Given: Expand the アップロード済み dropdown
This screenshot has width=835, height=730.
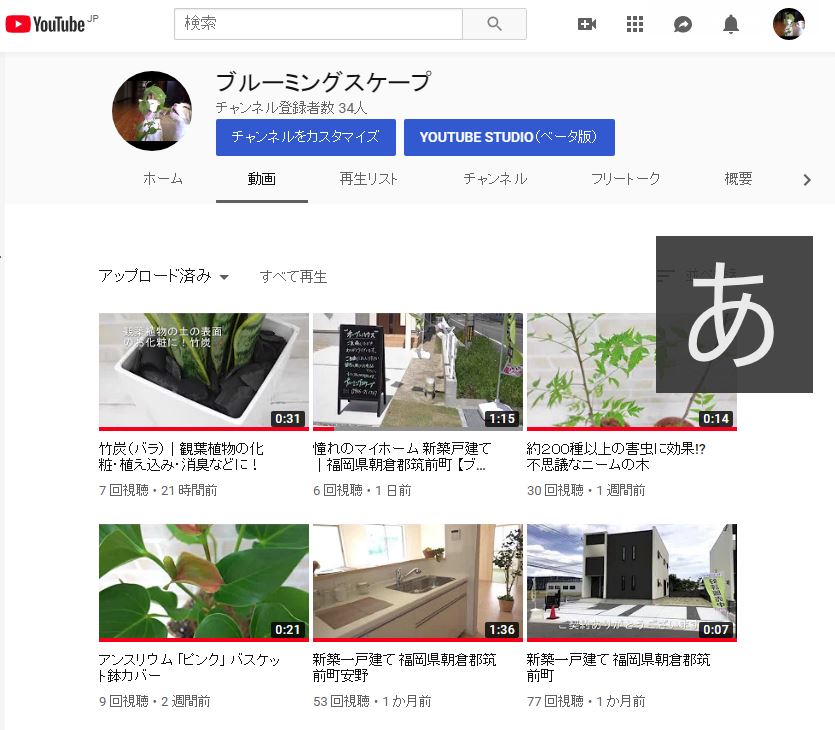Looking at the screenshot, I should click(x=164, y=276).
